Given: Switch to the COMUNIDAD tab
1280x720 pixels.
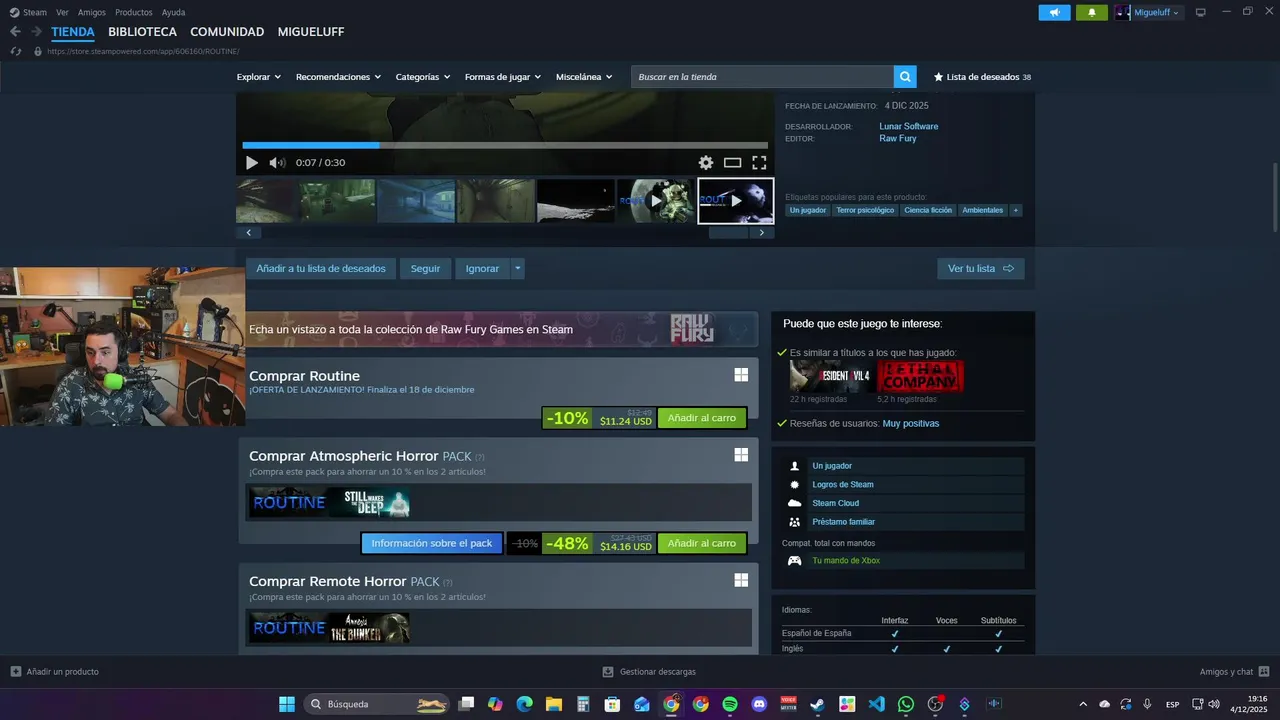Looking at the screenshot, I should click(x=227, y=32).
